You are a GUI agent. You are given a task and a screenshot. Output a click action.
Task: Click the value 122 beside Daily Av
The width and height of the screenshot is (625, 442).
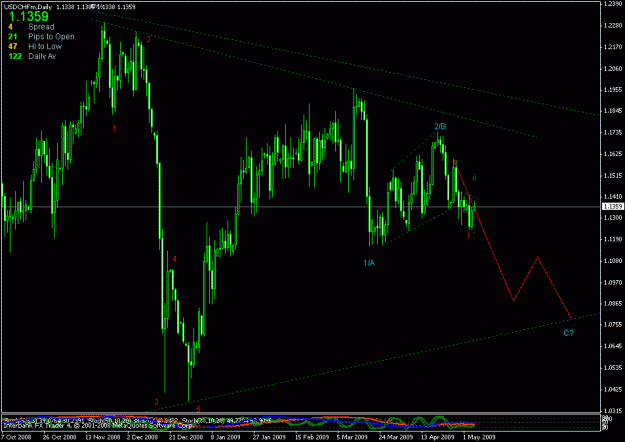coord(15,56)
